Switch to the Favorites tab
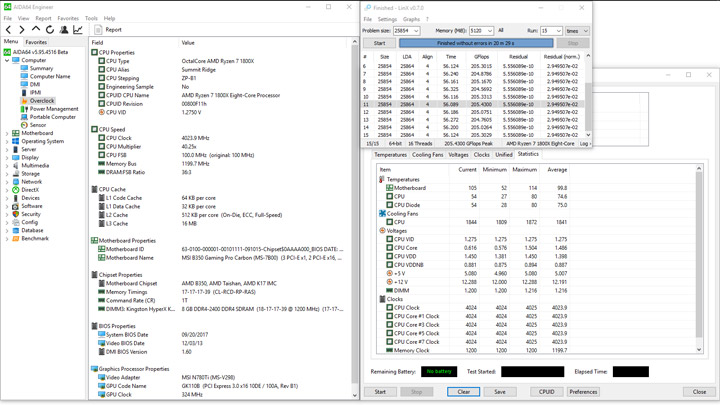This screenshot has width=720, height=405. [36, 43]
